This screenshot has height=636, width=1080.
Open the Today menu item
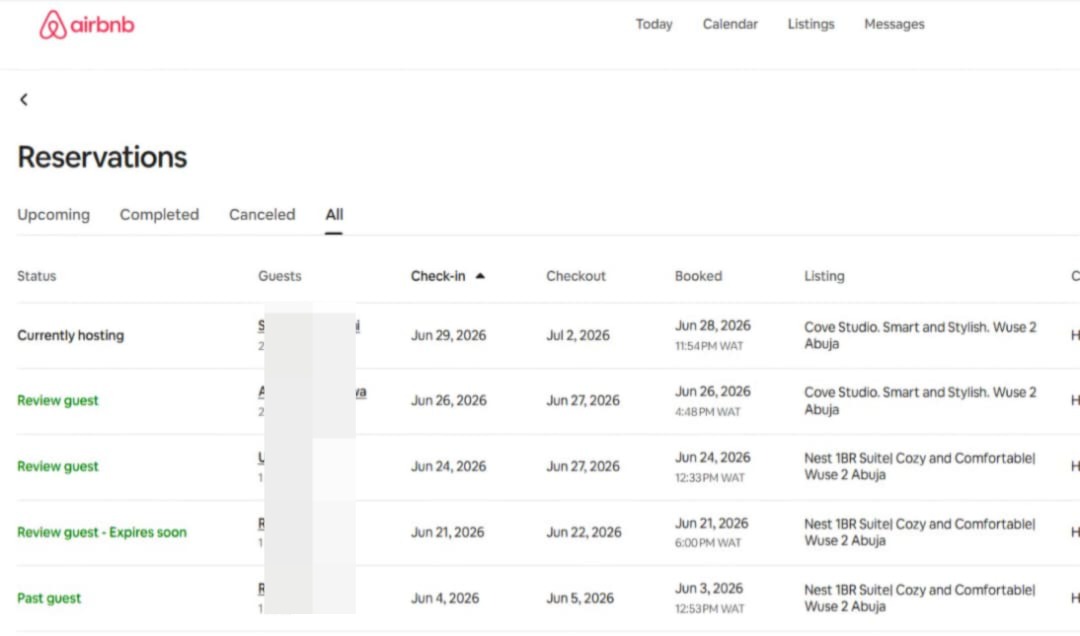coord(654,24)
